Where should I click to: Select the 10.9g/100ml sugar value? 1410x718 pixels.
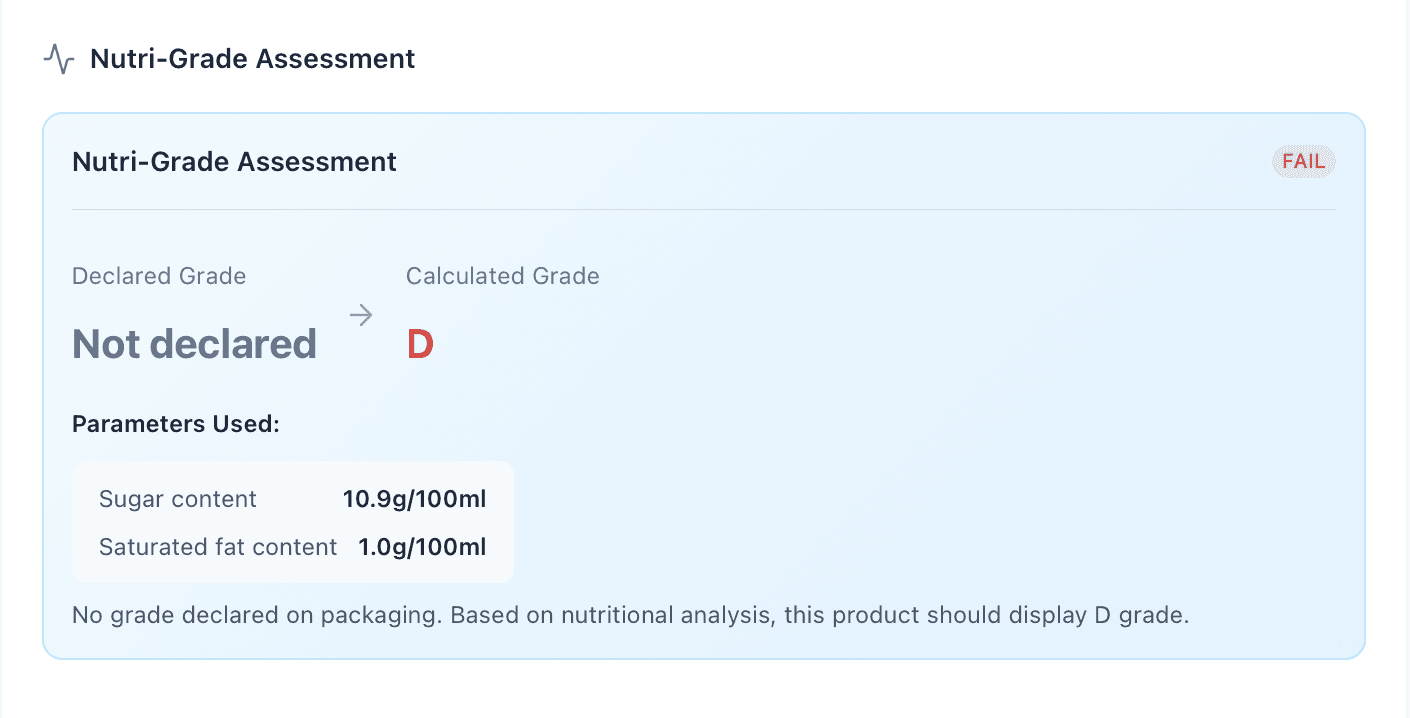tap(414, 499)
